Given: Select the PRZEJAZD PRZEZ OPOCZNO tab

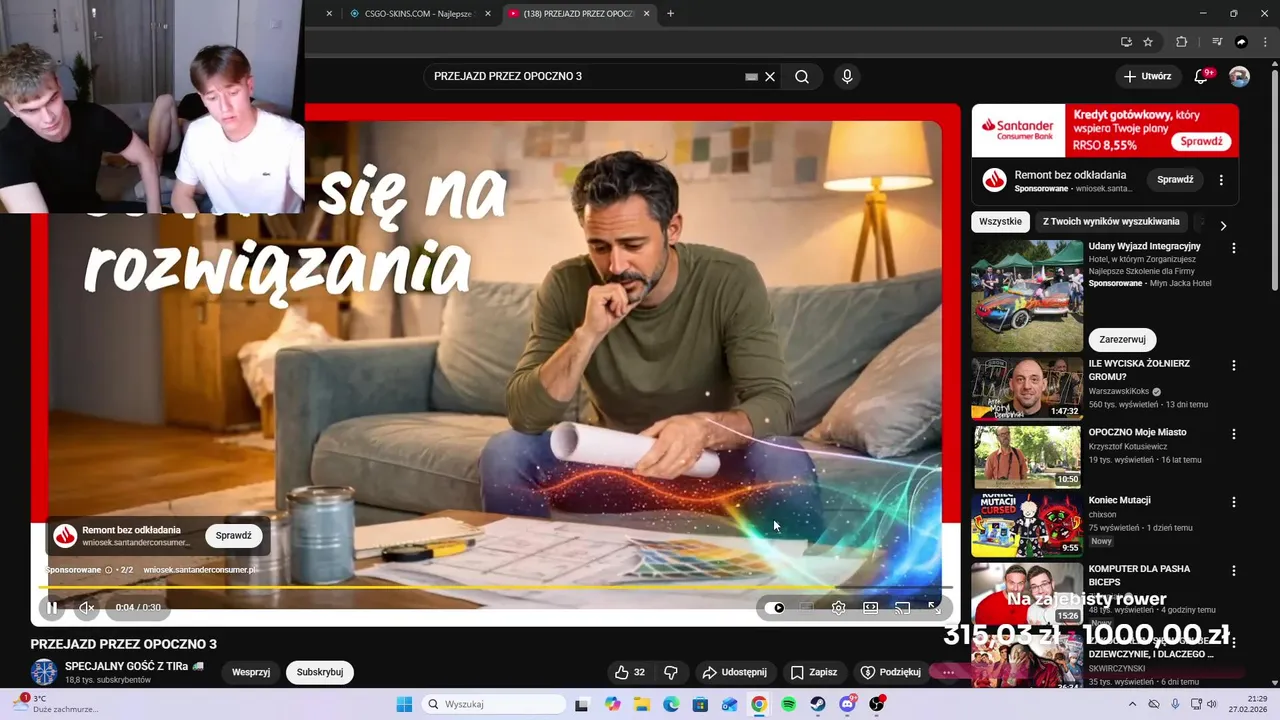Looking at the screenshot, I should 578,13.
